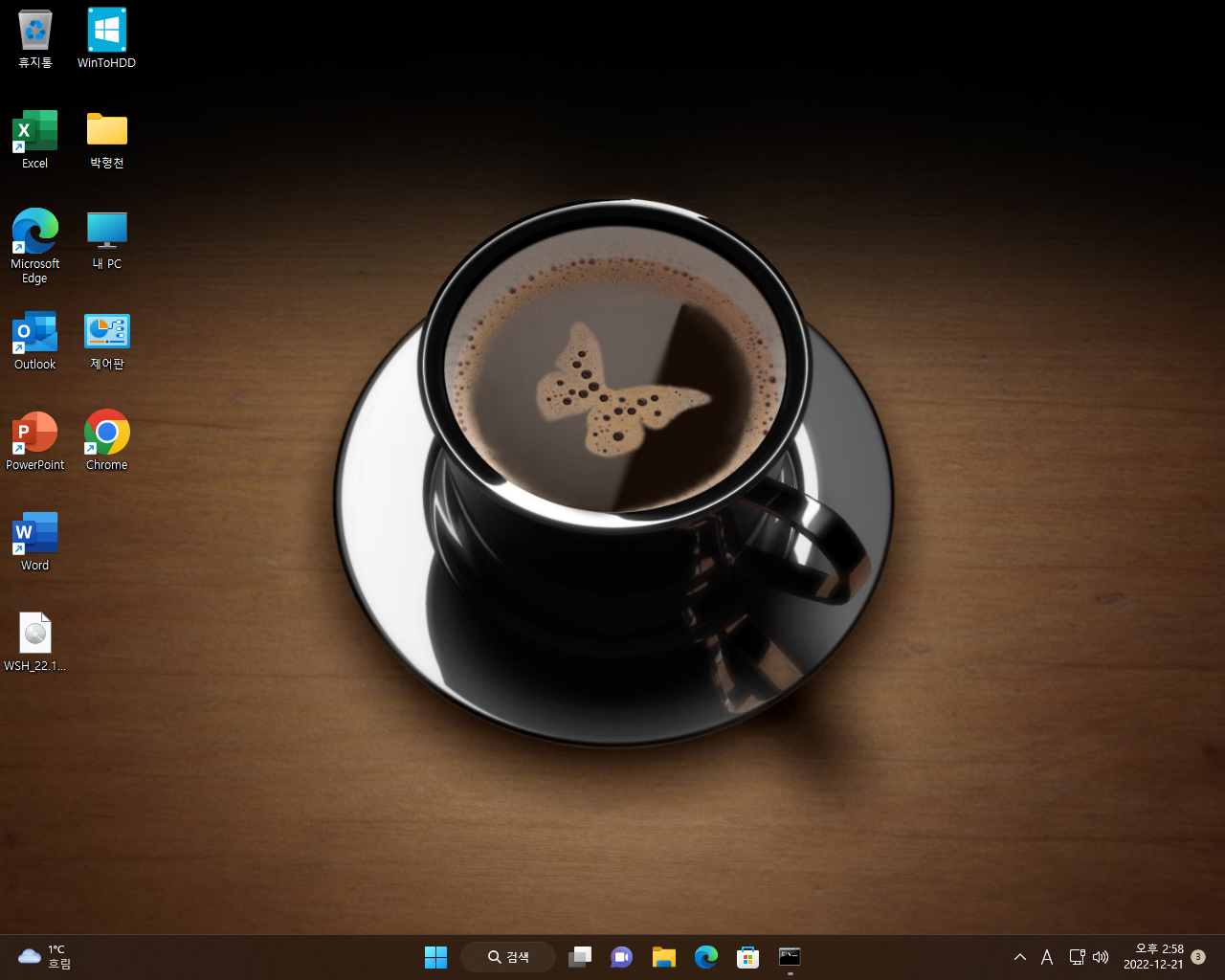
Task: Open the volume speaker tray icon
Action: pyautogui.click(x=1101, y=957)
